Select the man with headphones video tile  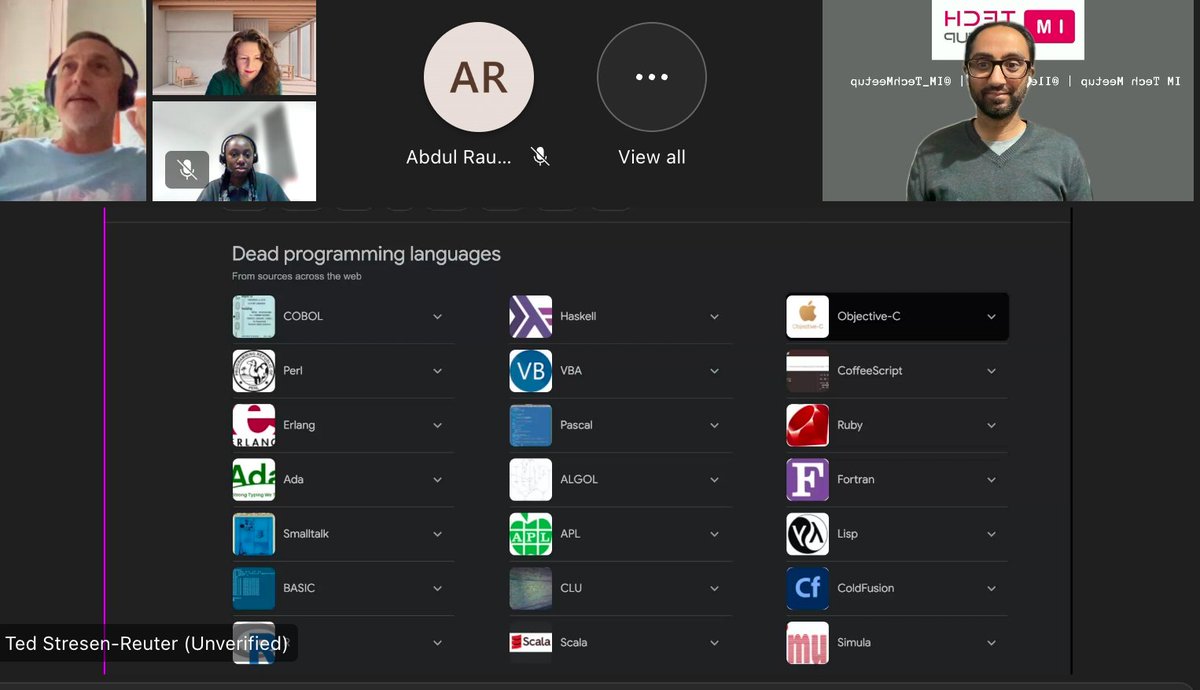[x=73, y=100]
